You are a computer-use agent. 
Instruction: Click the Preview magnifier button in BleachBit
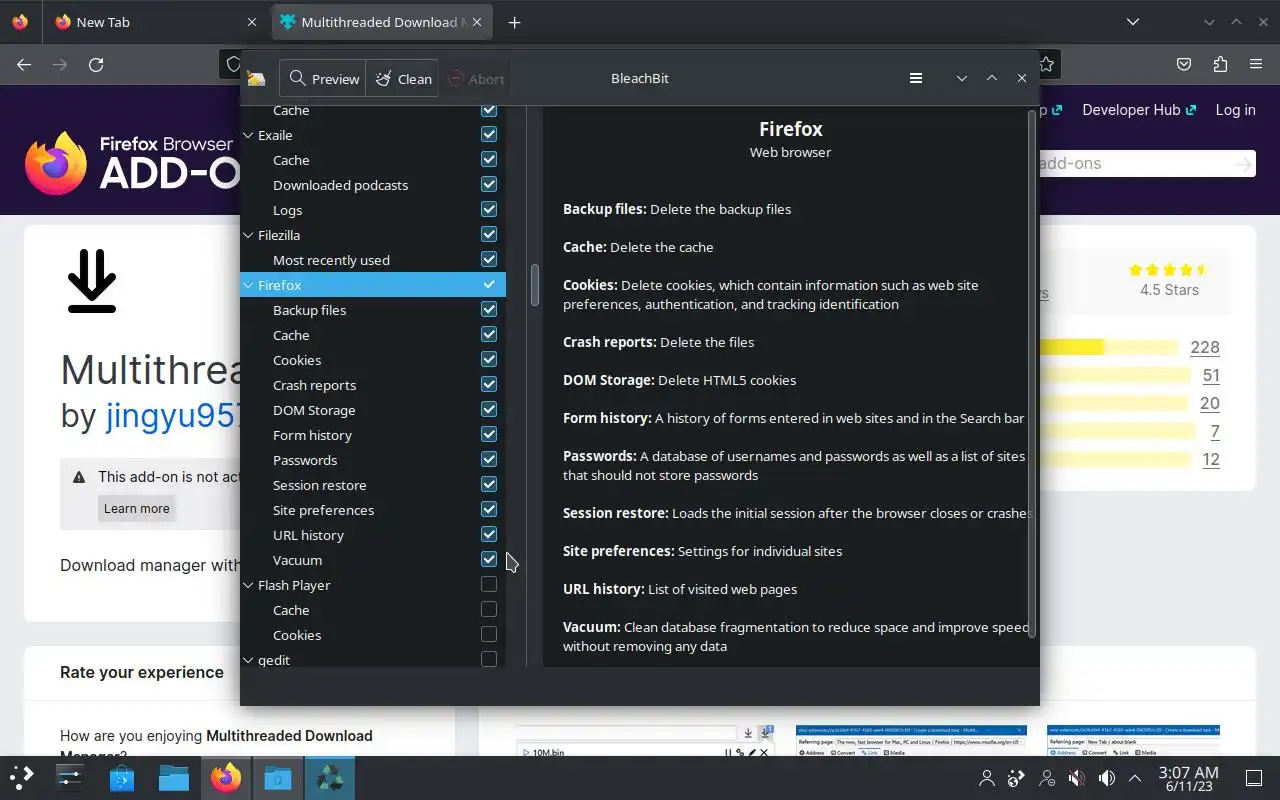click(x=323, y=79)
